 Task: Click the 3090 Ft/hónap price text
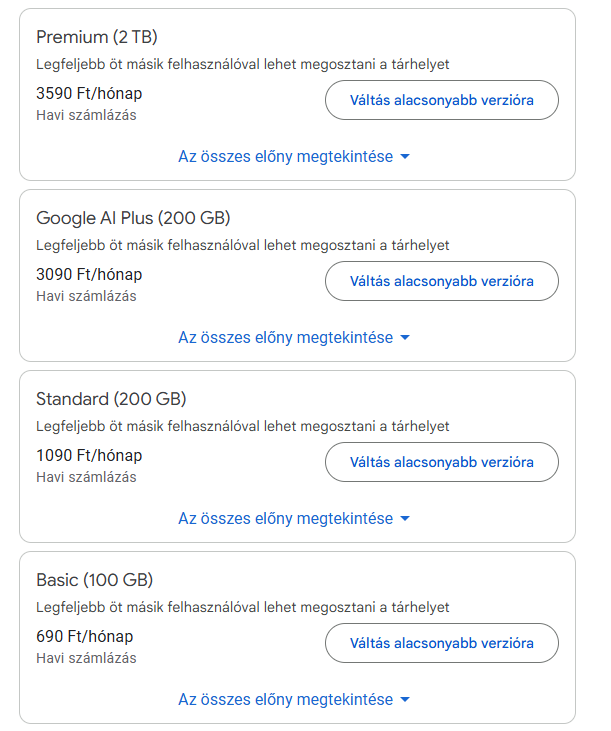tap(89, 274)
